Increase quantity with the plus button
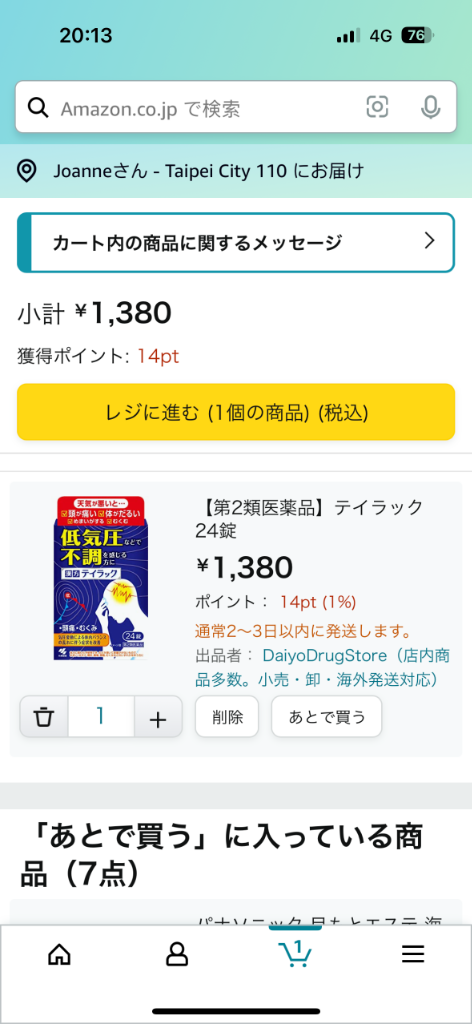 pyautogui.click(x=158, y=717)
